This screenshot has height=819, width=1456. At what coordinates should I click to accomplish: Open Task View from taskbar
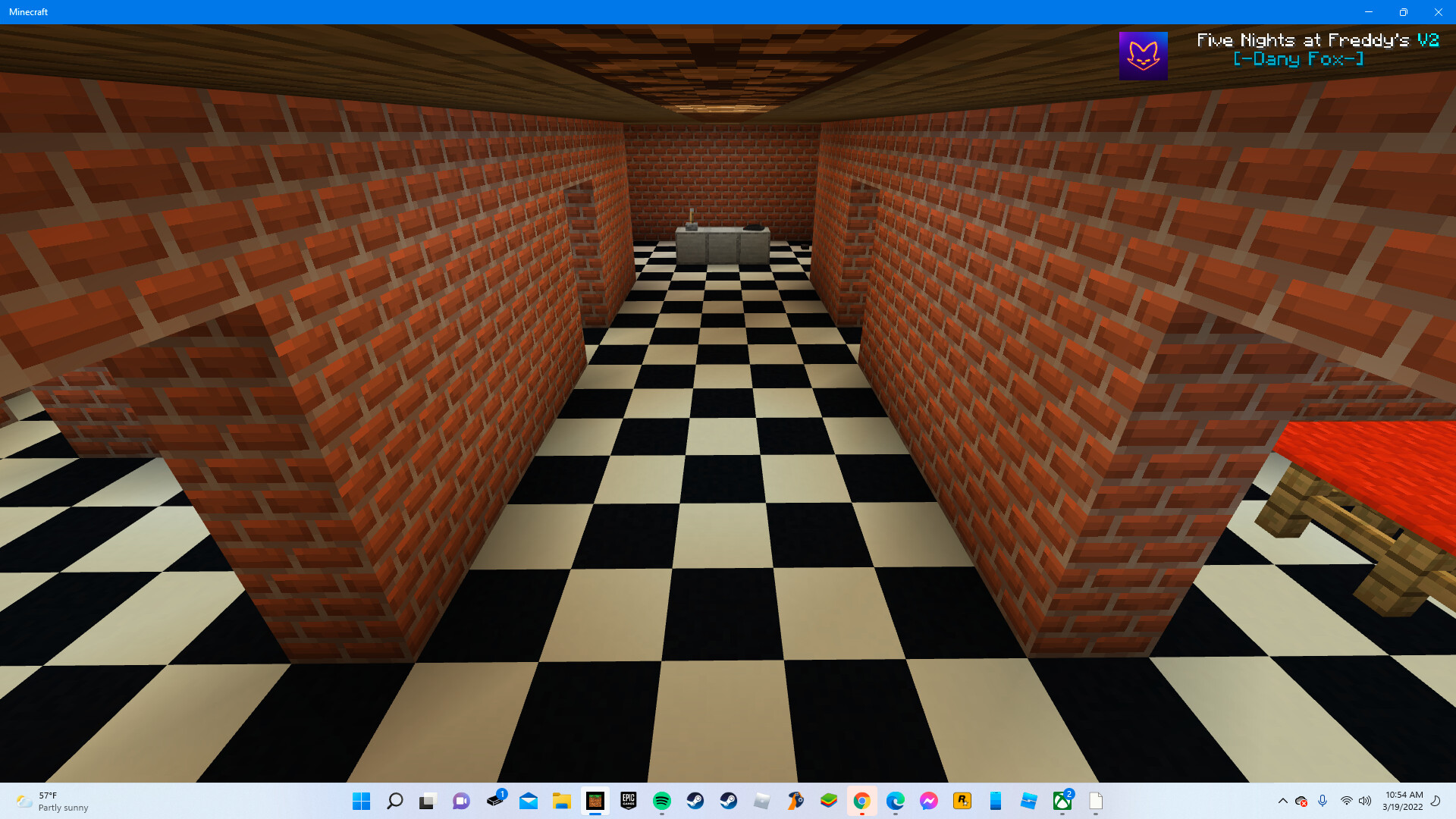pos(428,801)
